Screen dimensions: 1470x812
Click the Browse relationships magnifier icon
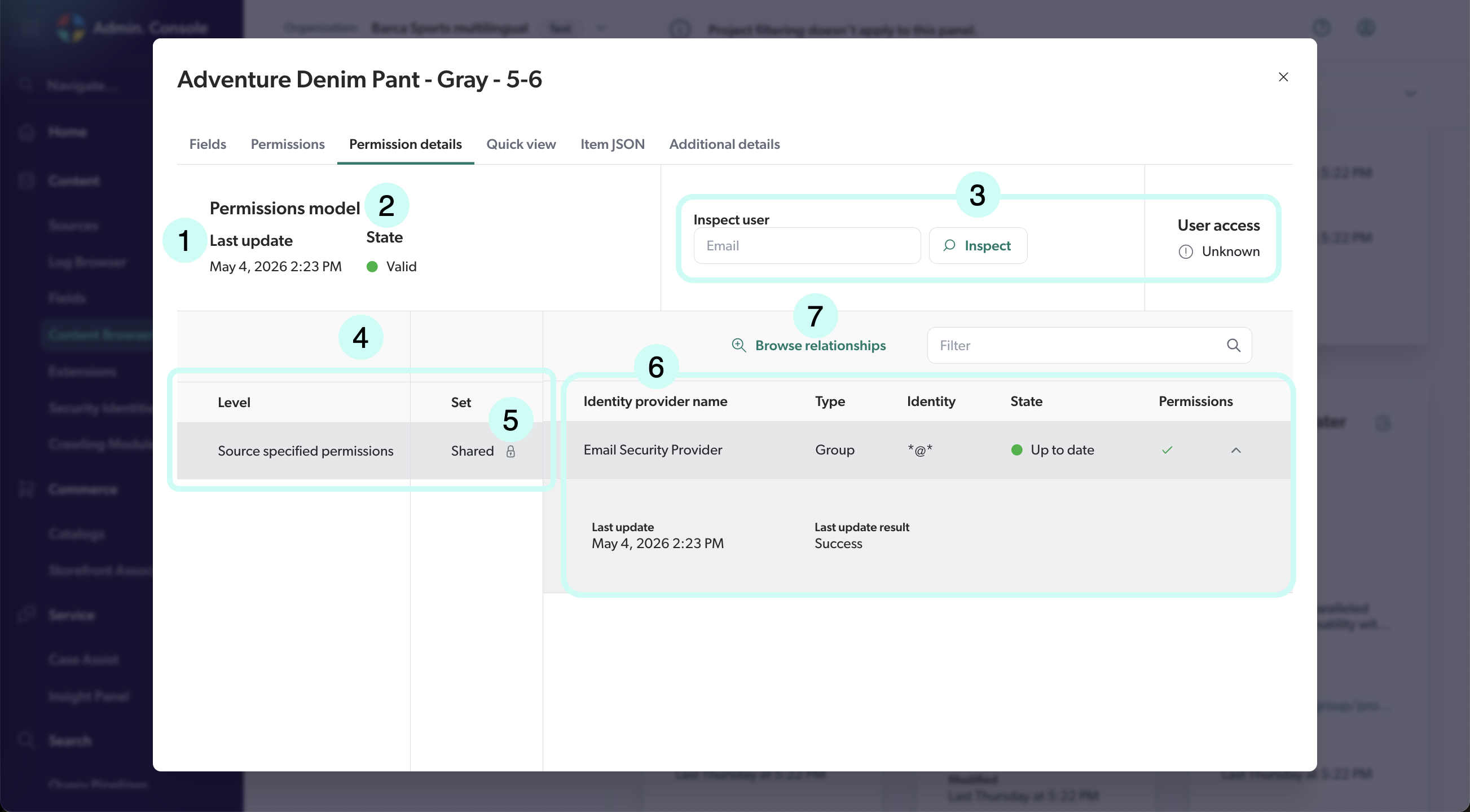tap(738, 345)
